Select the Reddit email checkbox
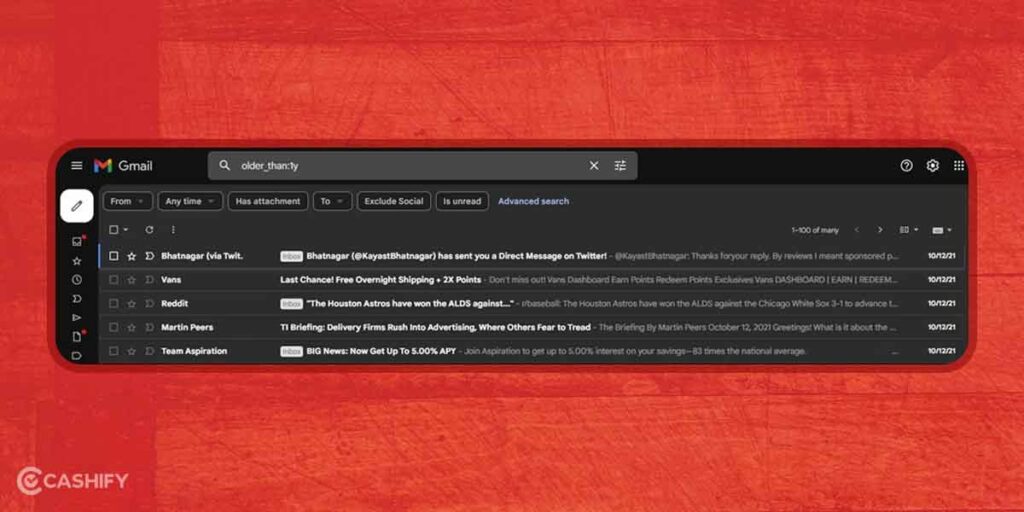The height and width of the screenshot is (512, 1024). point(114,304)
